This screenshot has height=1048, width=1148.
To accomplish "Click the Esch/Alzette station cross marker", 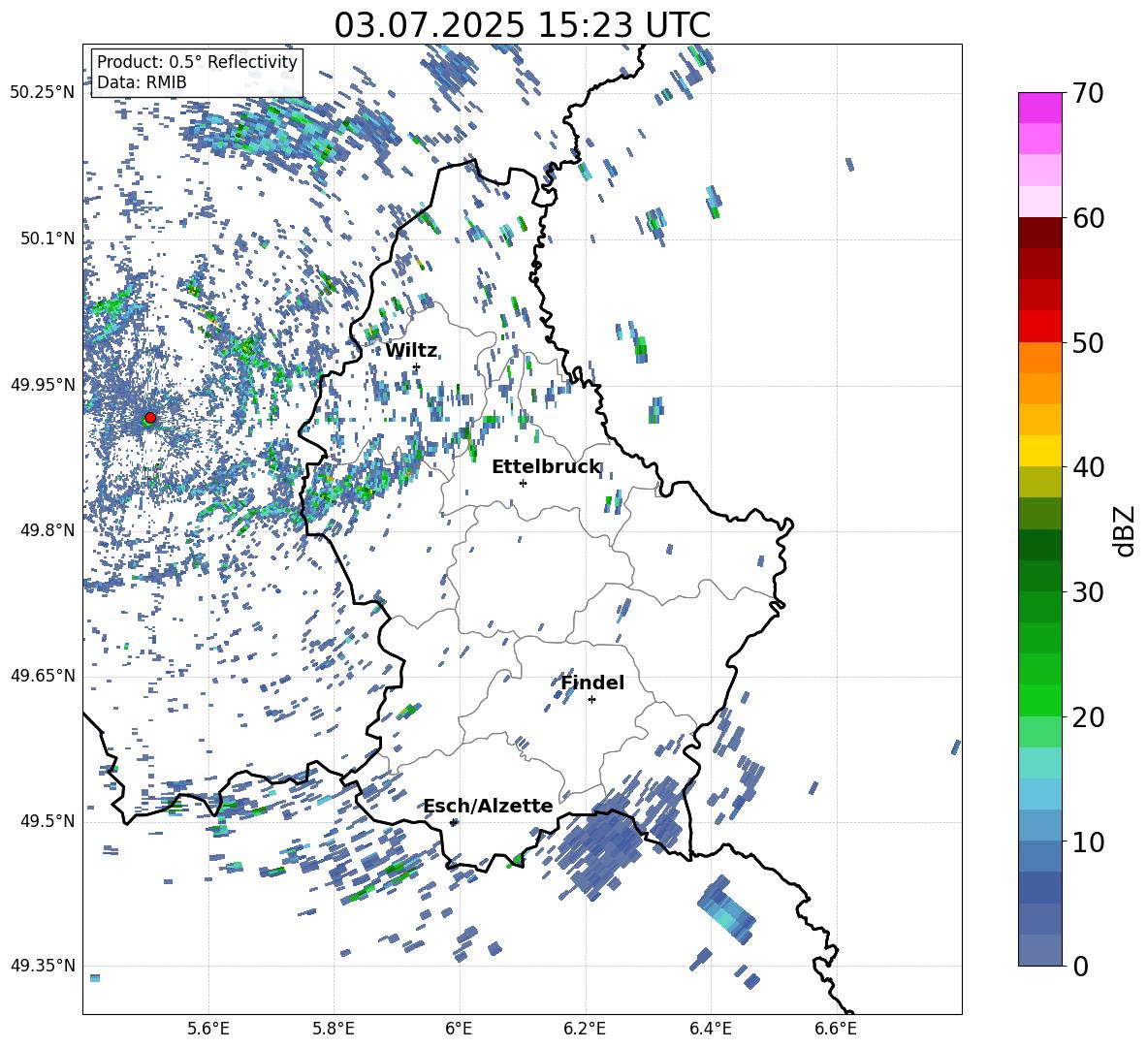I will click(453, 822).
